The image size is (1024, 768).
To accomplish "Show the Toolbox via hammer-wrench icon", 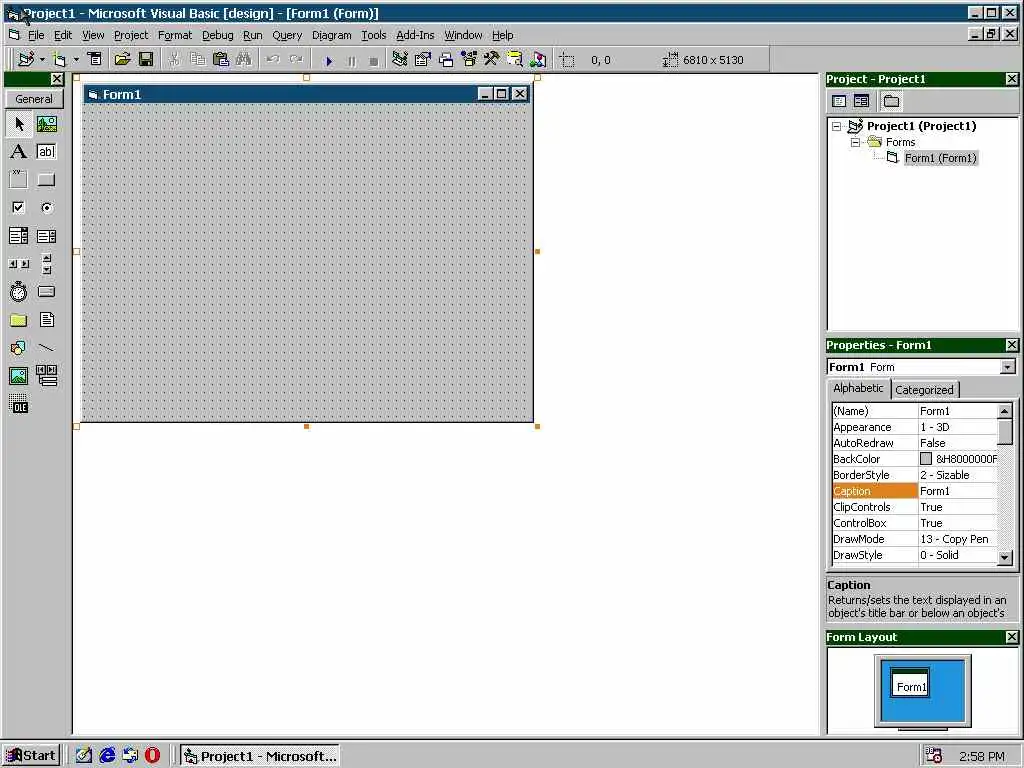I will coord(492,59).
